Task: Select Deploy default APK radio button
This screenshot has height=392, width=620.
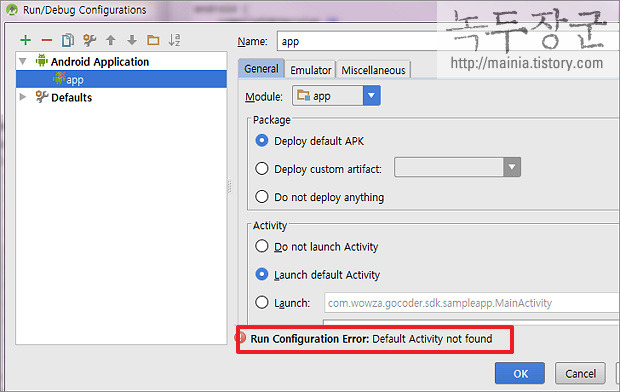Action: 262,141
